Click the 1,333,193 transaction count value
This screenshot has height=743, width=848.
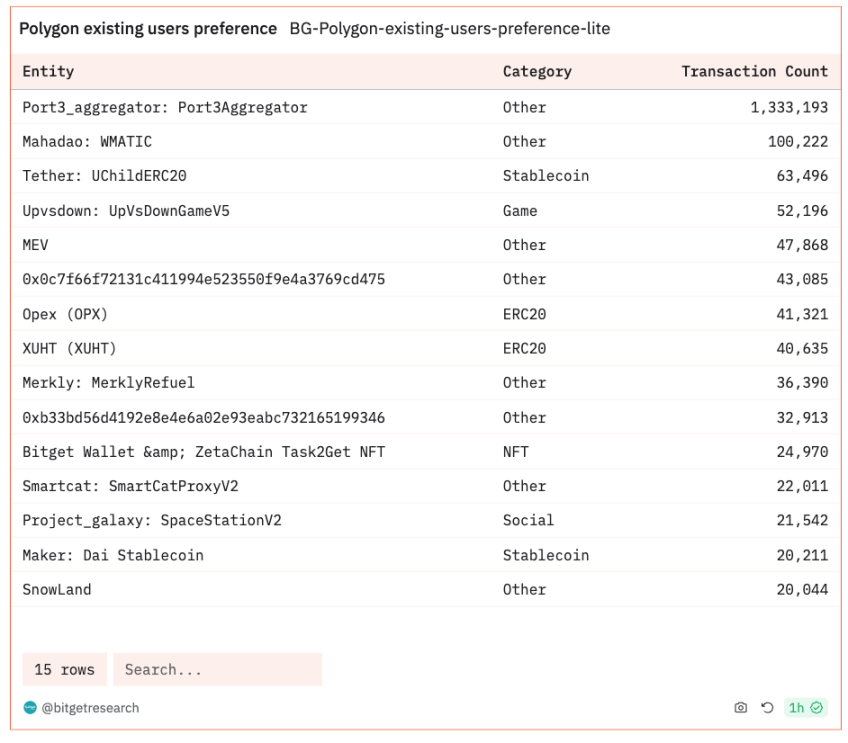(788, 107)
